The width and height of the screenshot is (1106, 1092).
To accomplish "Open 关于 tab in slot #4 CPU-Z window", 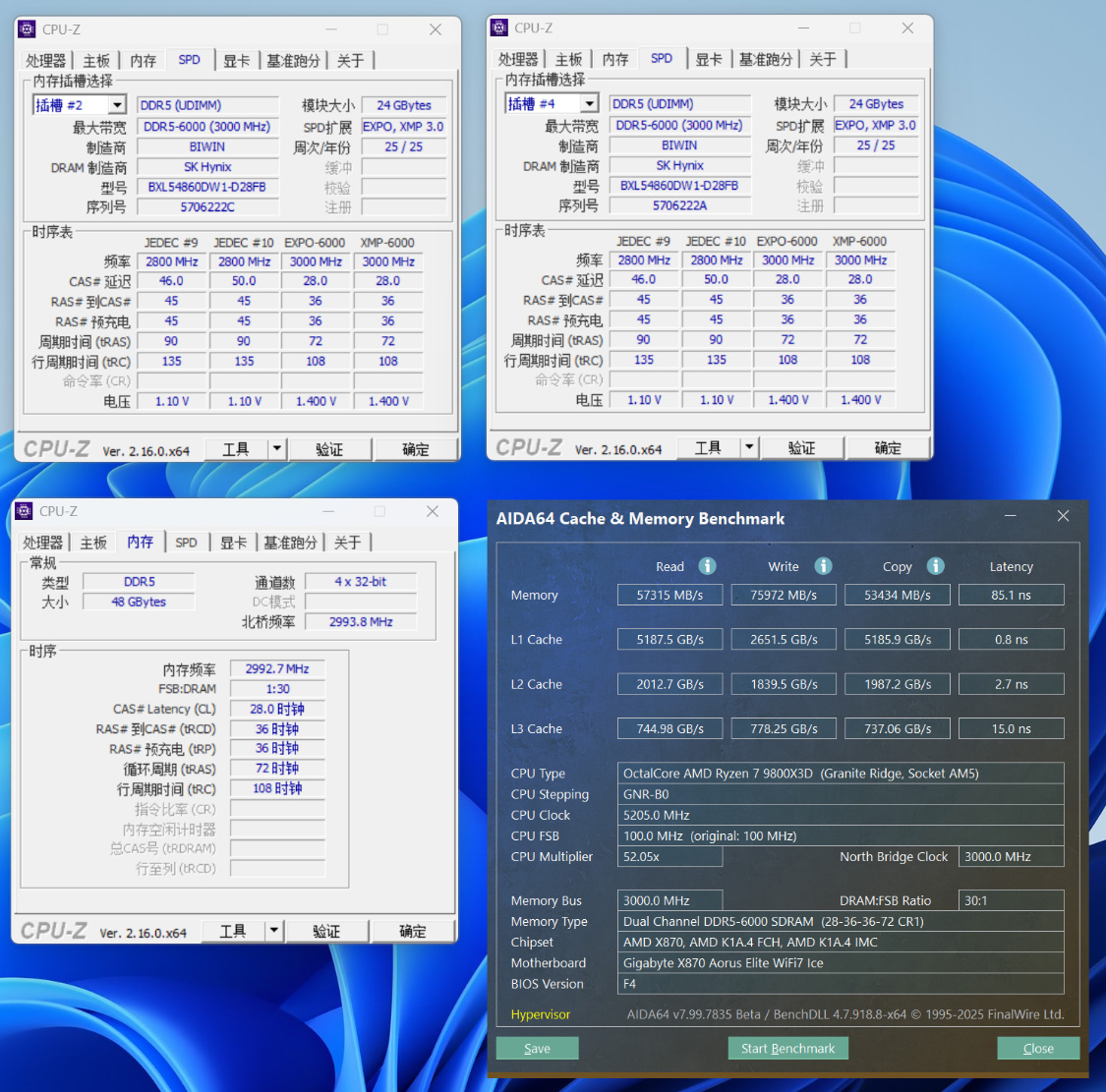I will 823,59.
